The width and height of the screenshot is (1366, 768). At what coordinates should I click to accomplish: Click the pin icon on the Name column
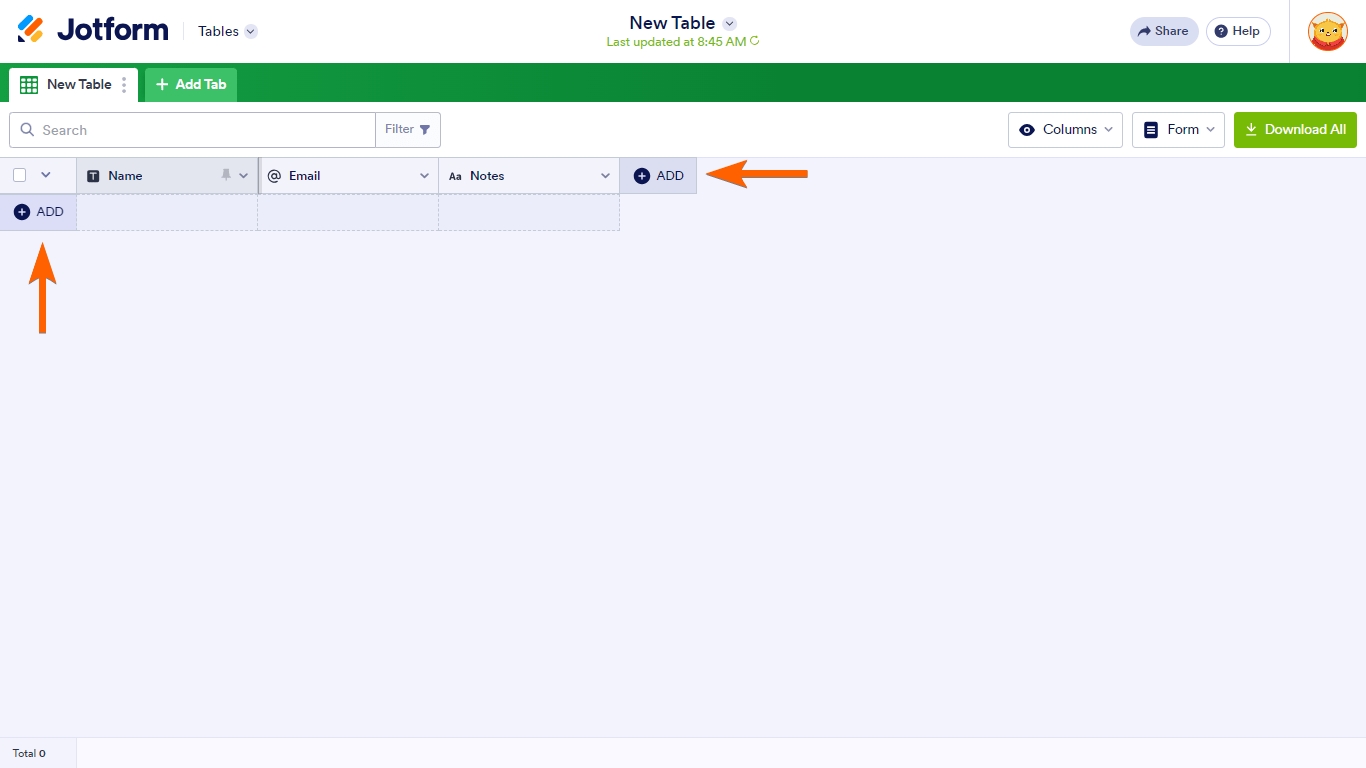pyautogui.click(x=227, y=175)
